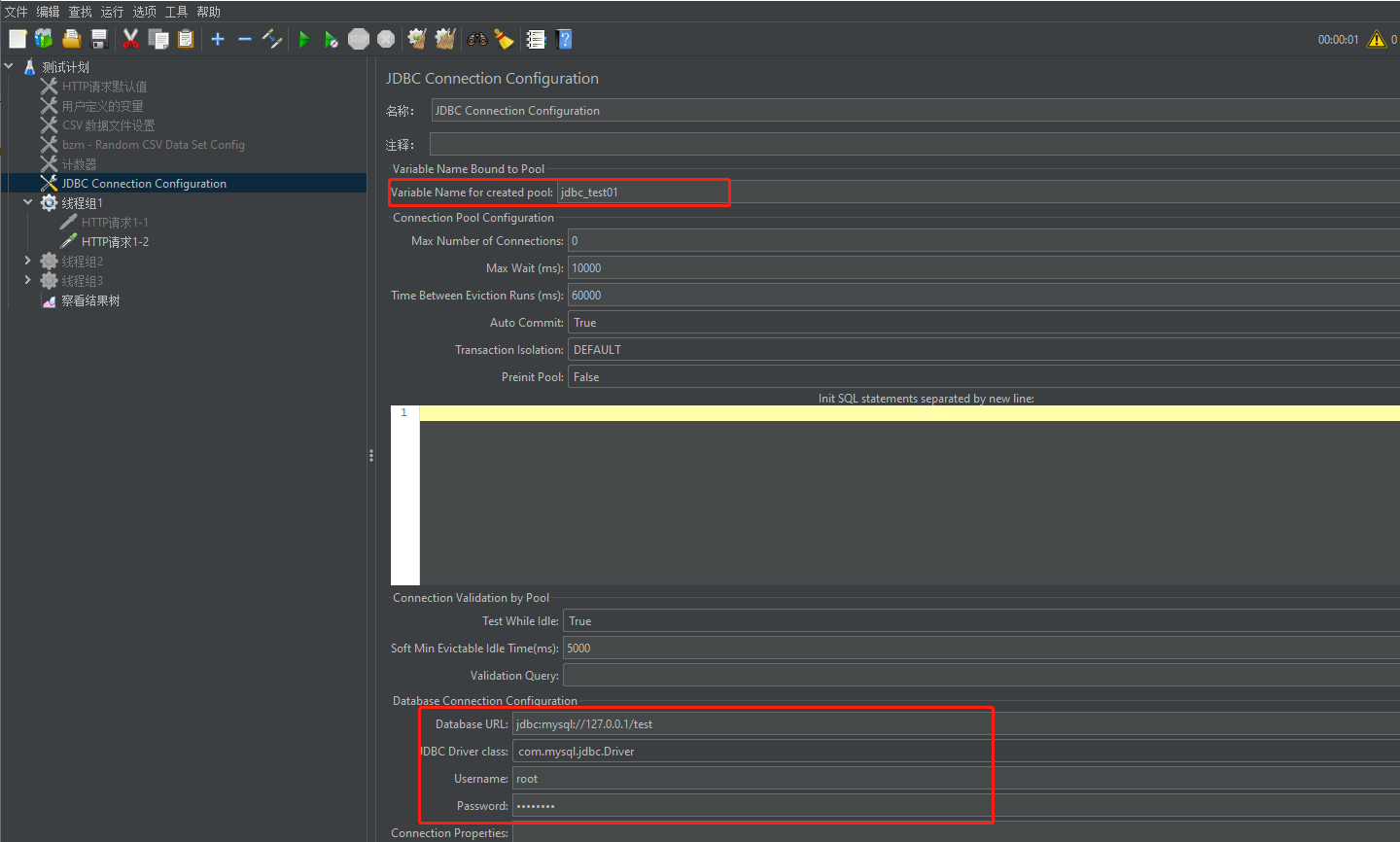Paste using the clipboard toolbar icon
1400x842 pixels.
186,39
